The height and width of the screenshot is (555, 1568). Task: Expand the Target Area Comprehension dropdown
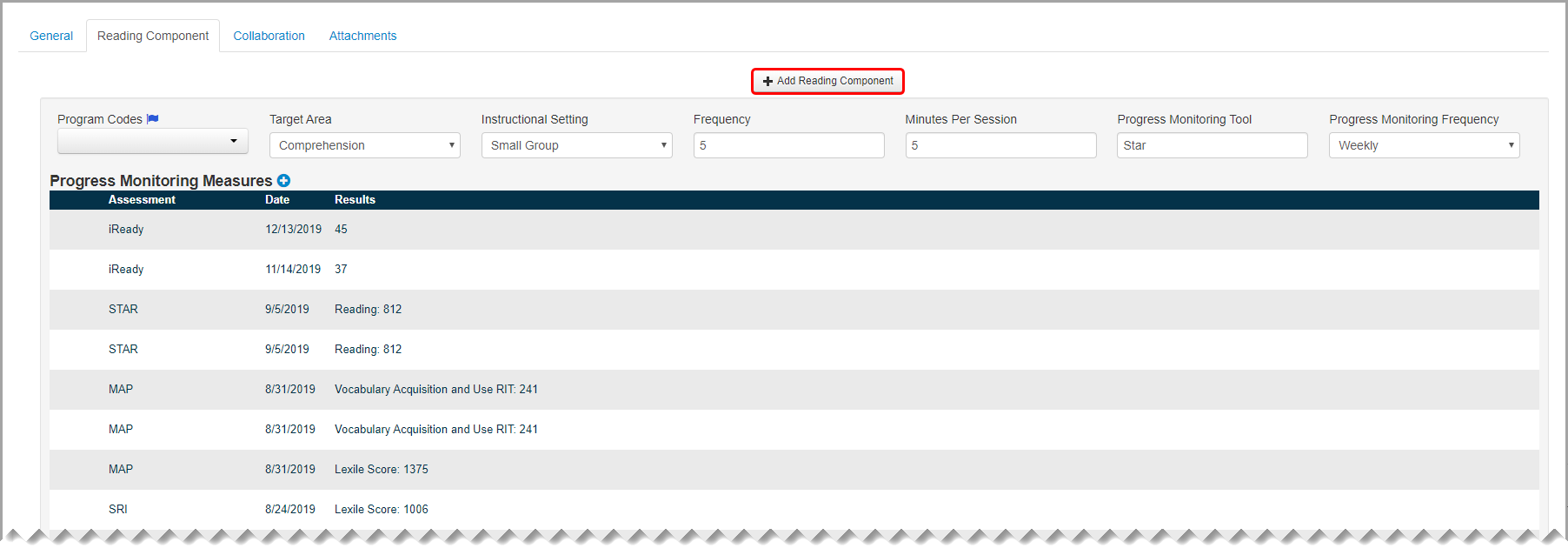tap(365, 145)
